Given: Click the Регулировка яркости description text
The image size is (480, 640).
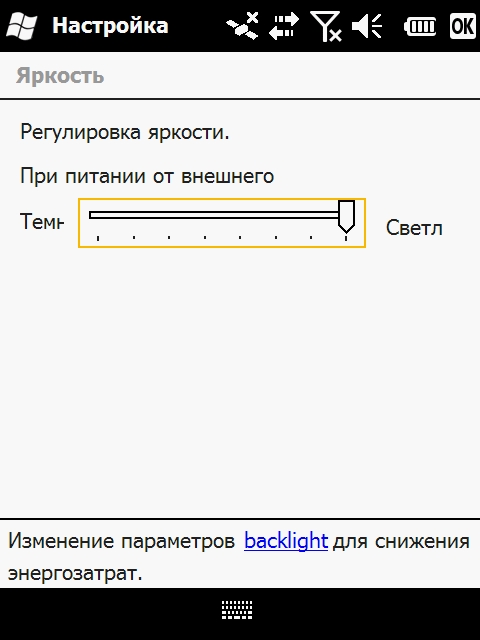Looking at the screenshot, I should (125, 132).
